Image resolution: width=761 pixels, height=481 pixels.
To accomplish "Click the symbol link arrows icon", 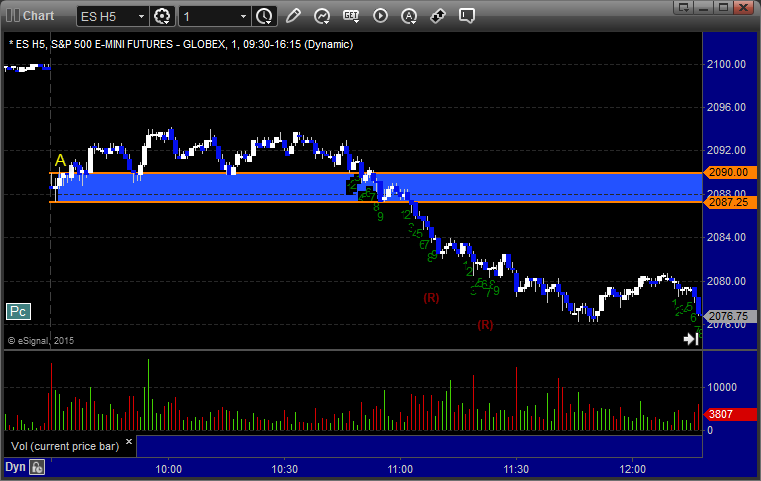I will (438, 16).
